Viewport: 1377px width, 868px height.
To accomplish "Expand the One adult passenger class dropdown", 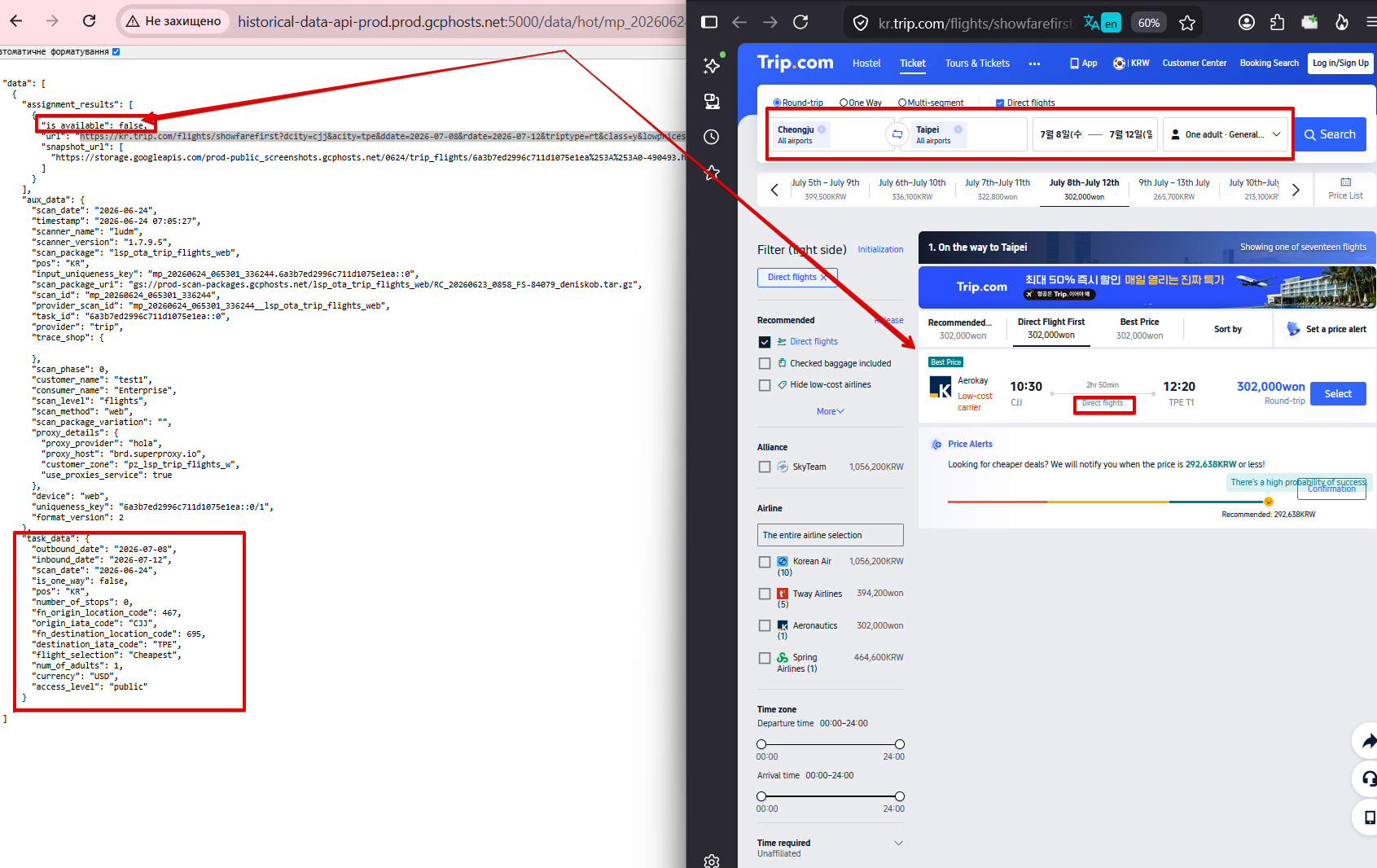I will tap(1226, 134).
